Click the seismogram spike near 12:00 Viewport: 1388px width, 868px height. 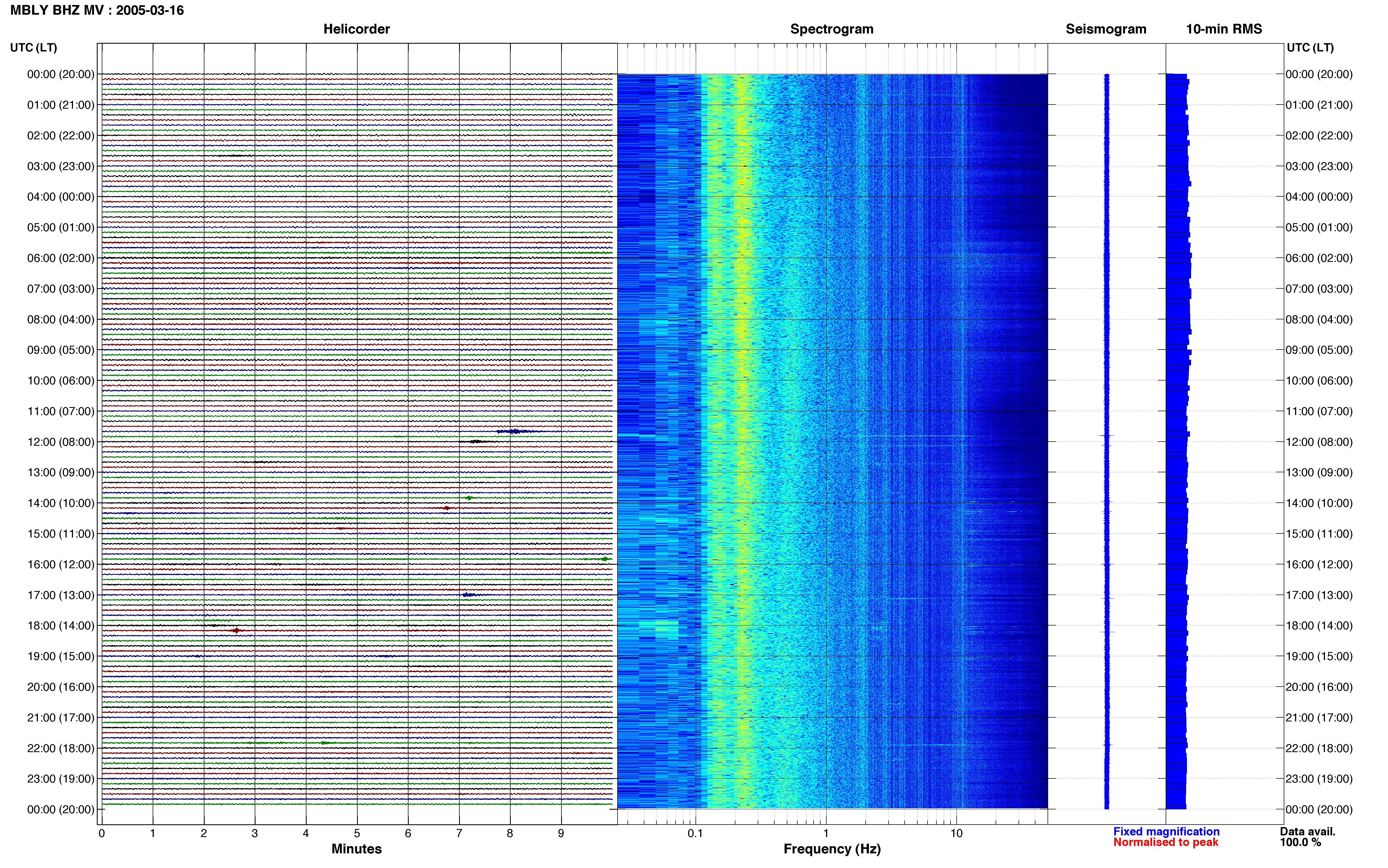pyautogui.click(x=1107, y=436)
